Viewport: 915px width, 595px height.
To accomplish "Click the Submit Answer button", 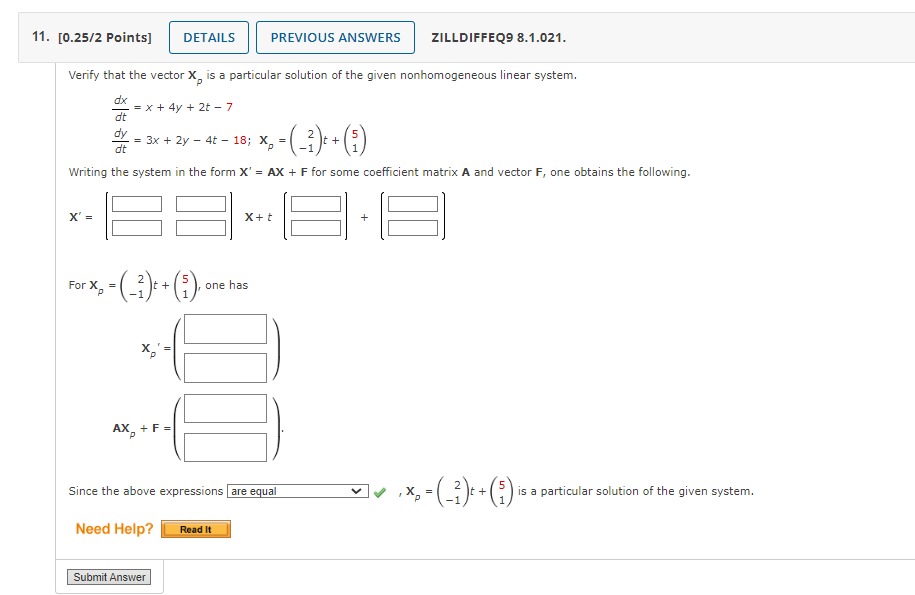I will 109,577.
